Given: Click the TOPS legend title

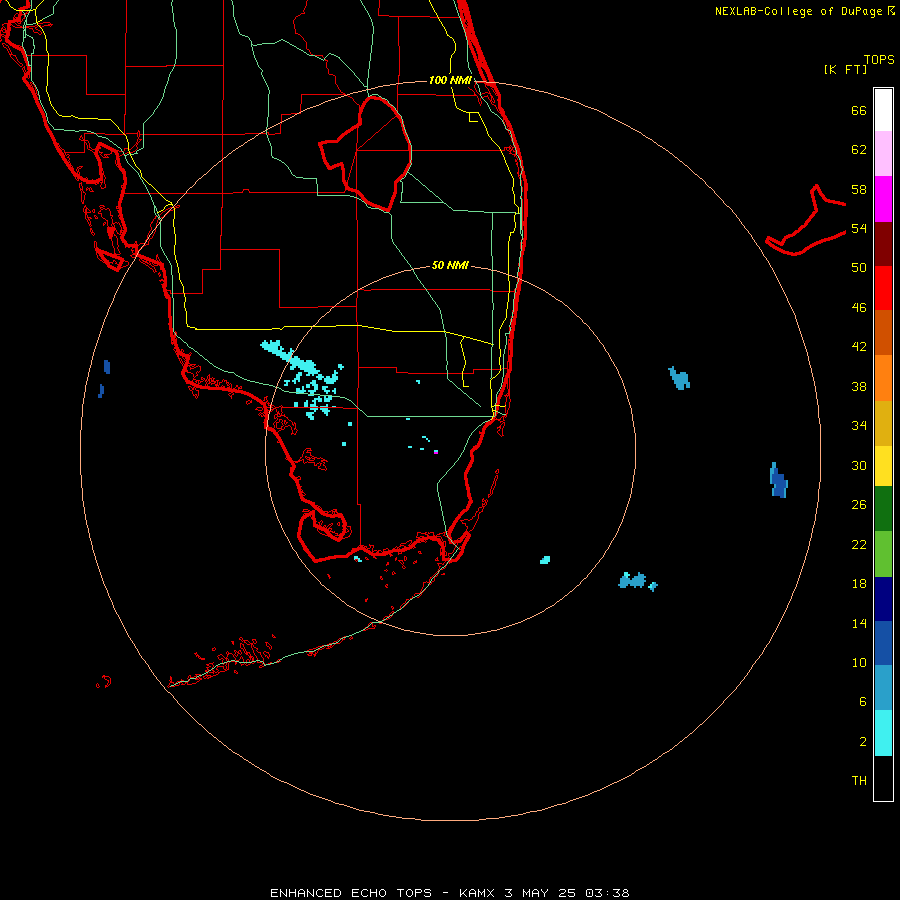Looking at the screenshot, I should pos(879,59).
